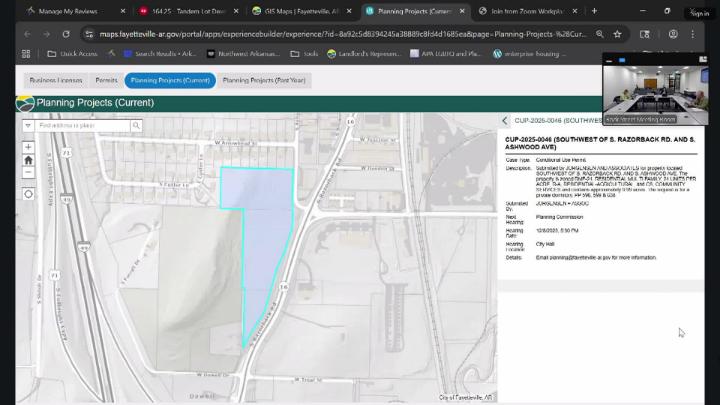Click the Sign in button

click(699, 13)
